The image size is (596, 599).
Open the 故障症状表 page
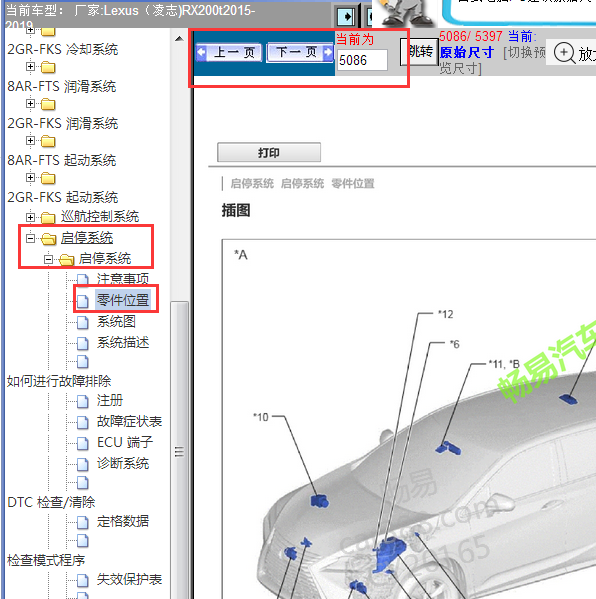point(129,421)
